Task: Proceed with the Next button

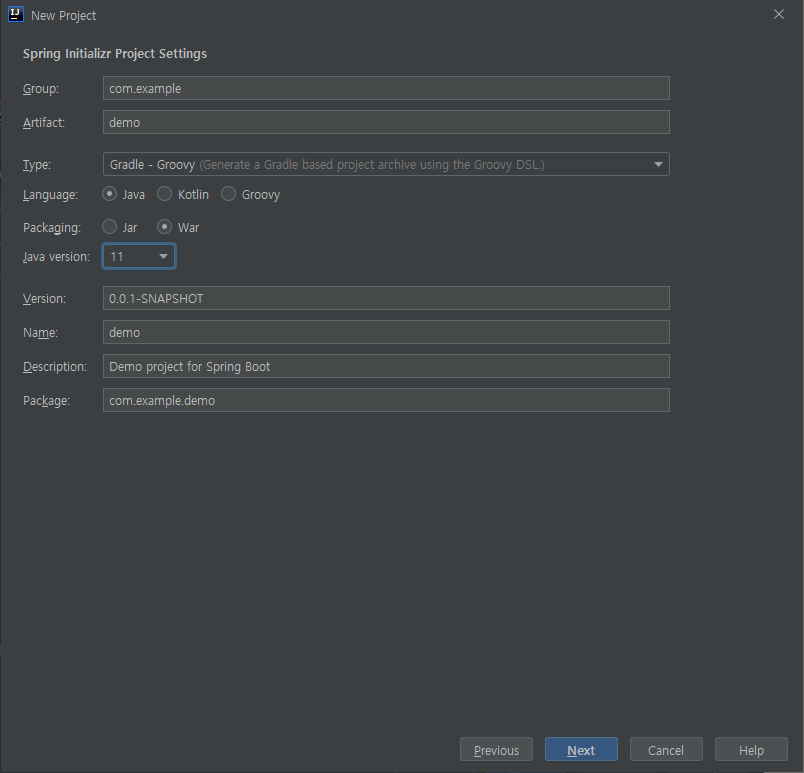Action: pyautogui.click(x=581, y=749)
